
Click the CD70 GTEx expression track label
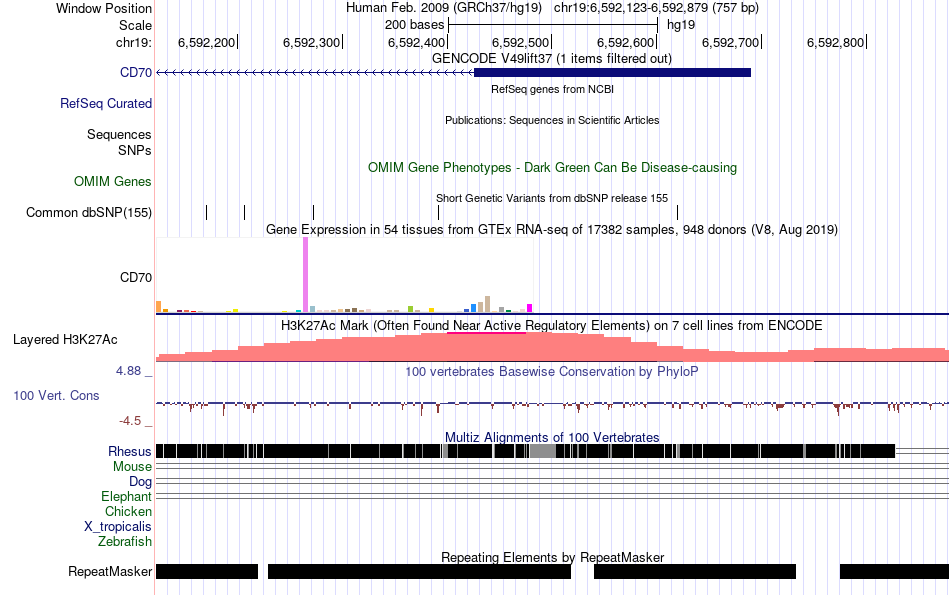(x=136, y=278)
